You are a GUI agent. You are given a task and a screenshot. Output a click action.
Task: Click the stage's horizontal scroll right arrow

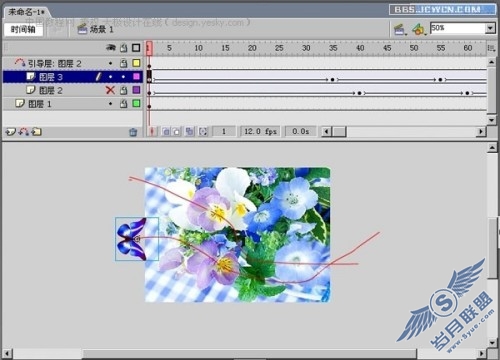[x=481, y=353]
